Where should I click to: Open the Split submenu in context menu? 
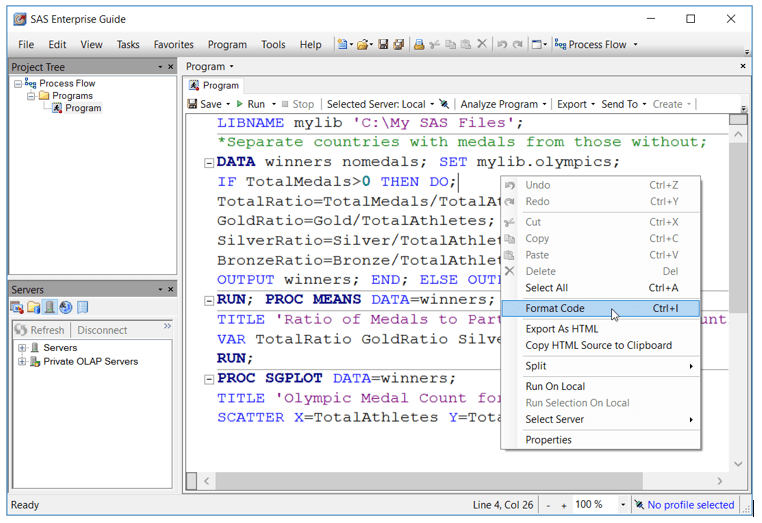click(x=601, y=366)
